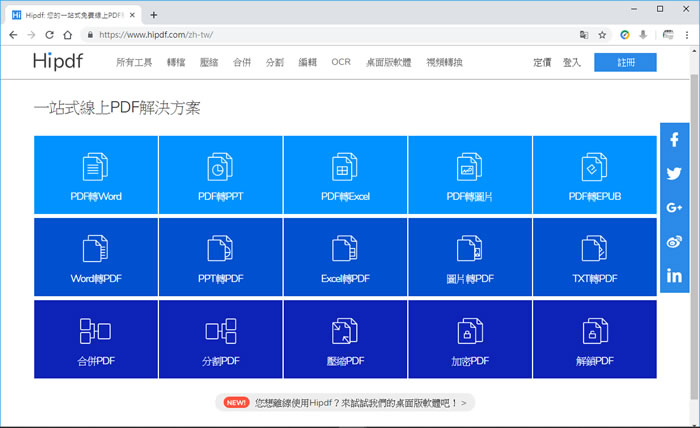Image resolution: width=700 pixels, height=428 pixels.
Task: Bookmark this page with star icon
Action: (x=602, y=35)
